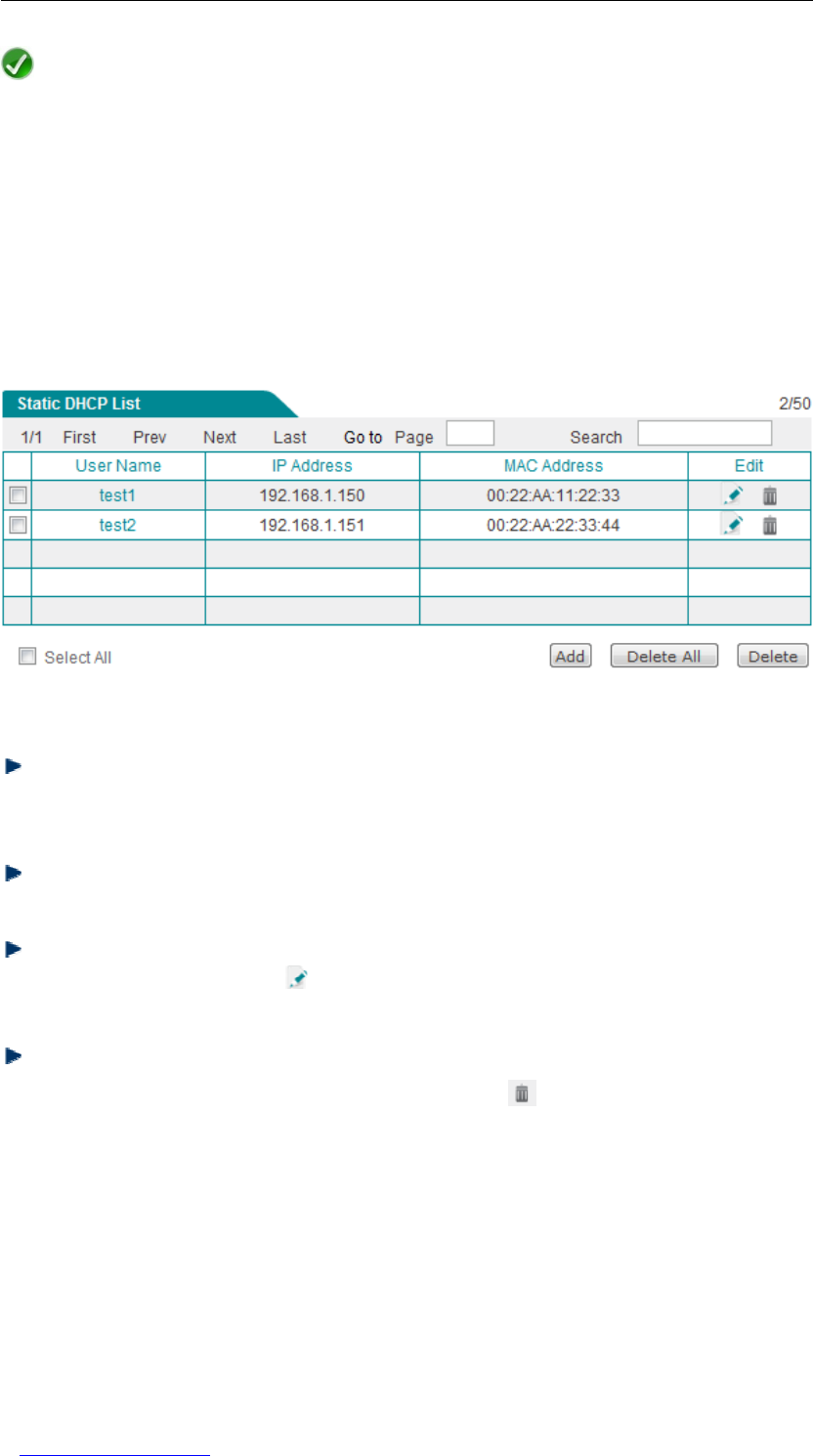Click the Go to link
The image size is (813, 1456).
tap(363, 437)
